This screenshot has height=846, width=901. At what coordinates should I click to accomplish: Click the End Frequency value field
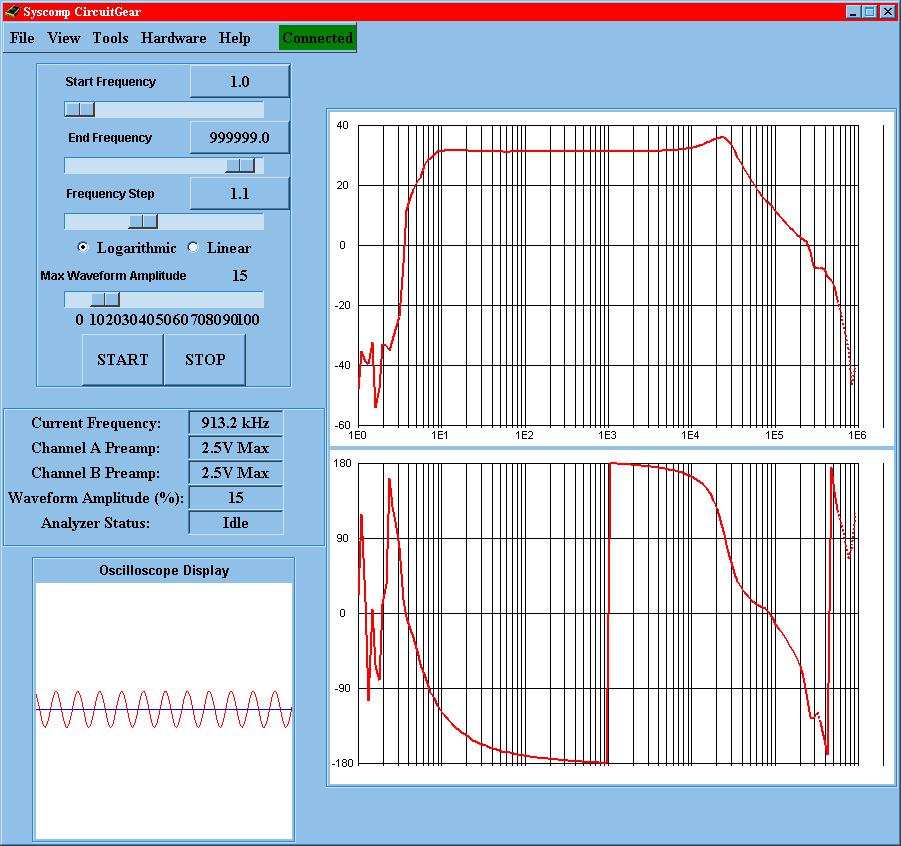[x=239, y=138]
